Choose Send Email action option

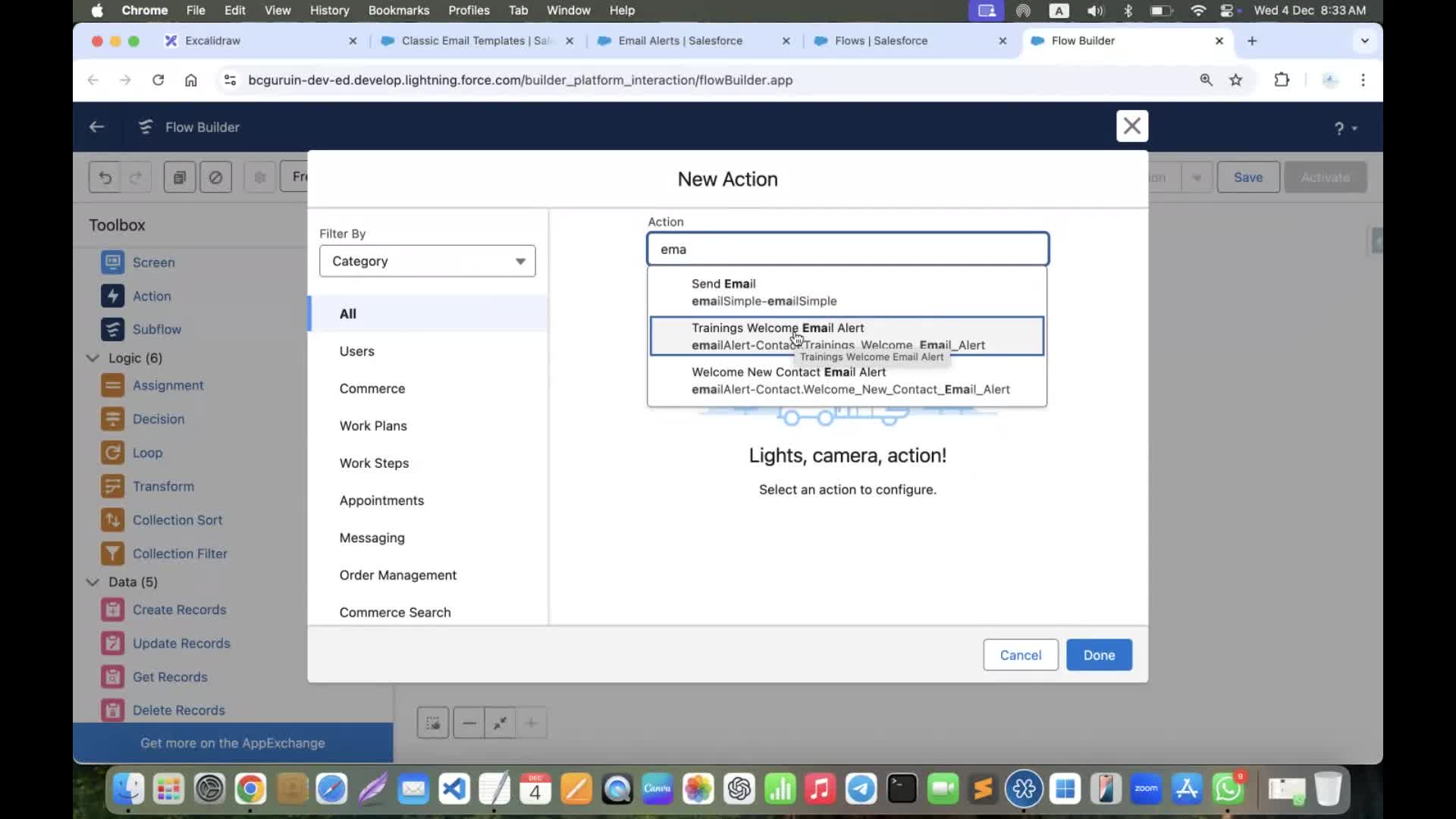tap(847, 292)
